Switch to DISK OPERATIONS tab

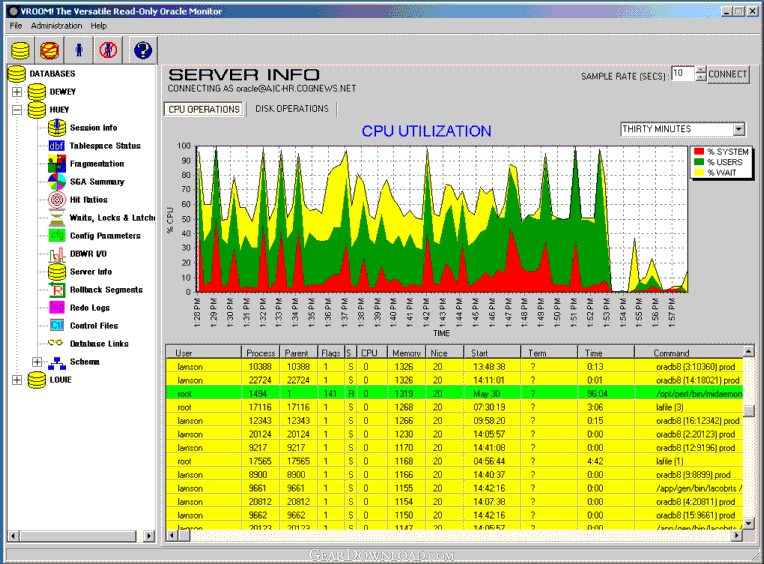click(292, 109)
